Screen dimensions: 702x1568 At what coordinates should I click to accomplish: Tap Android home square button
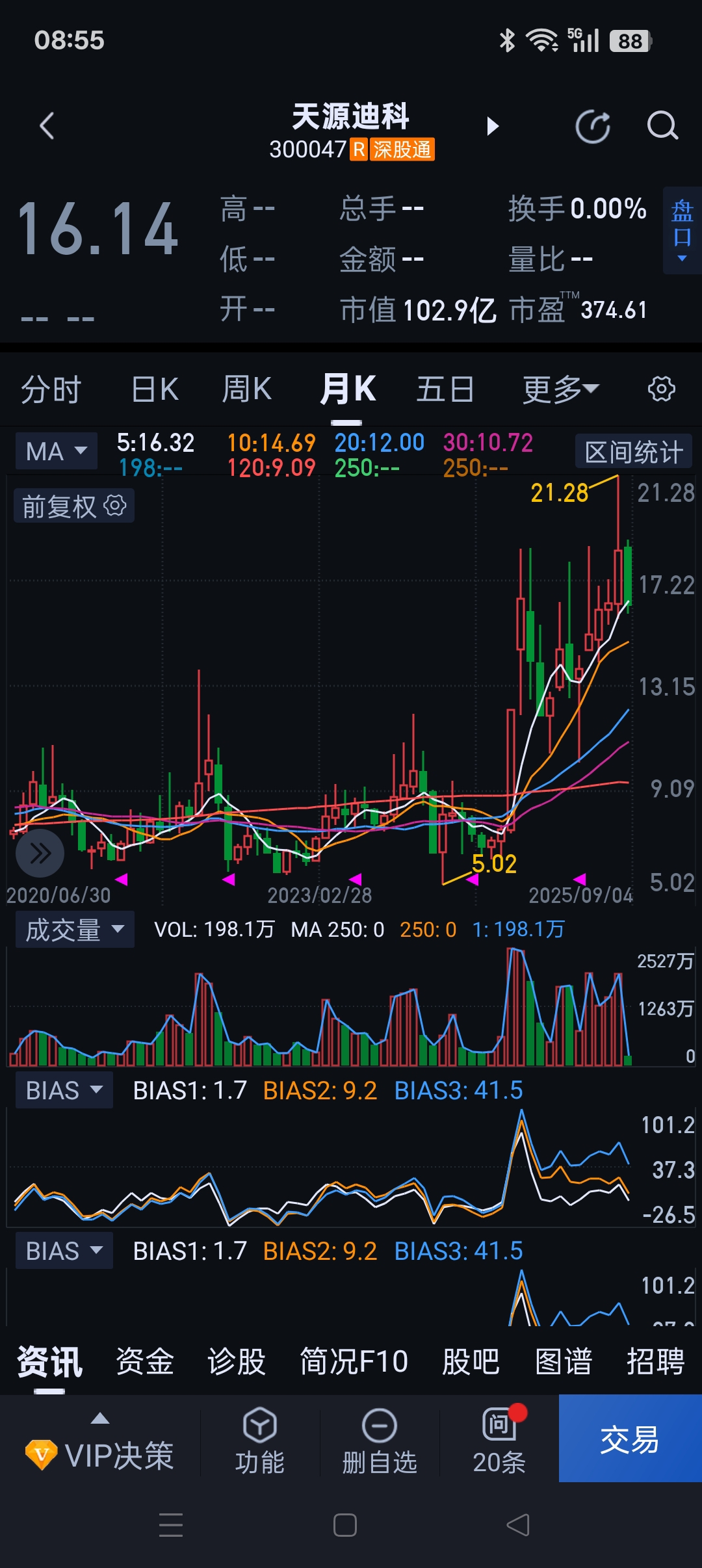[344, 1525]
